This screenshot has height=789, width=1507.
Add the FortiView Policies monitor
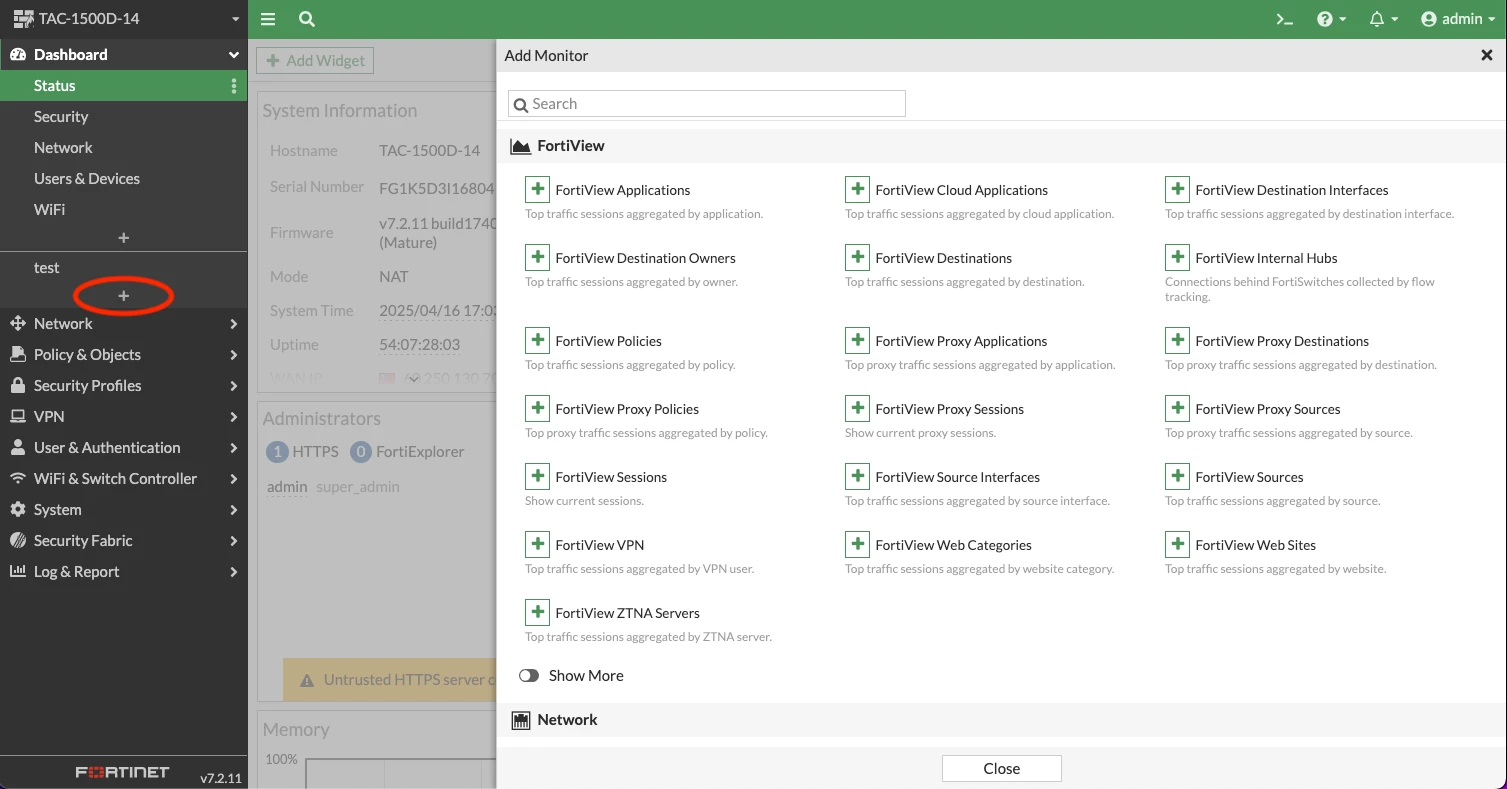(537, 340)
